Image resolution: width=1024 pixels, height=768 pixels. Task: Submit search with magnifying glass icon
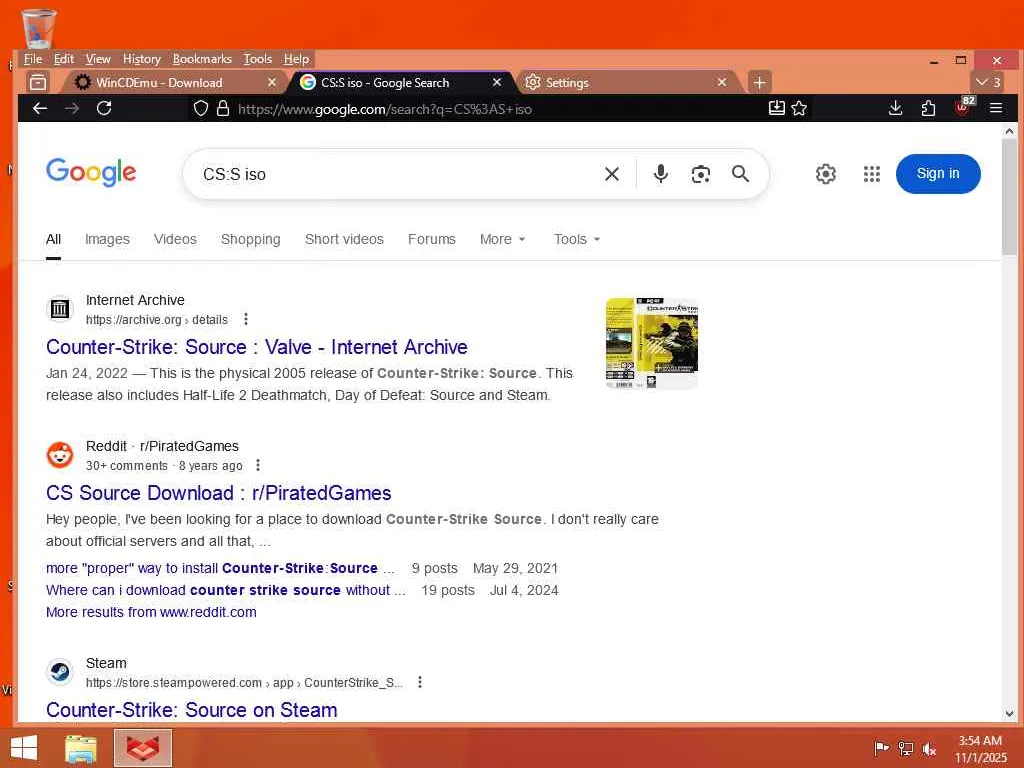click(x=740, y=174)
